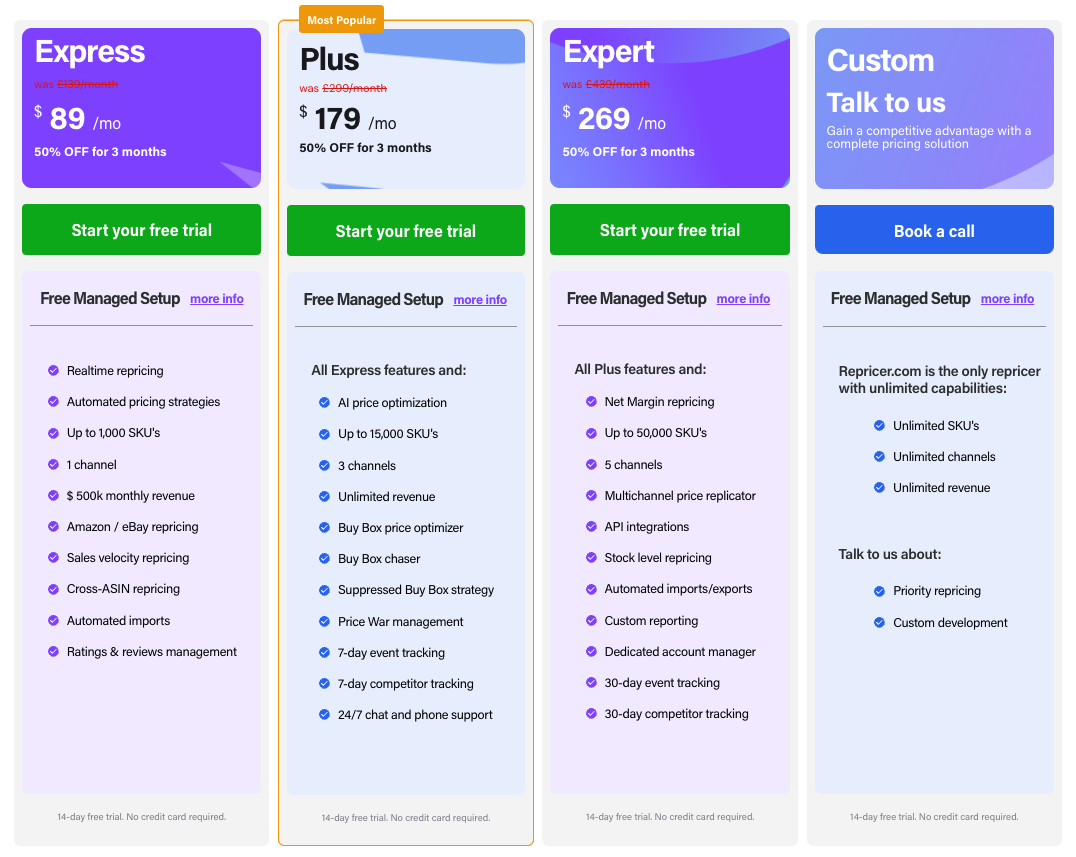The width and height of the screenshot is (1076, 857).
Task: Start free trial for Express plan
Action: 141,230
